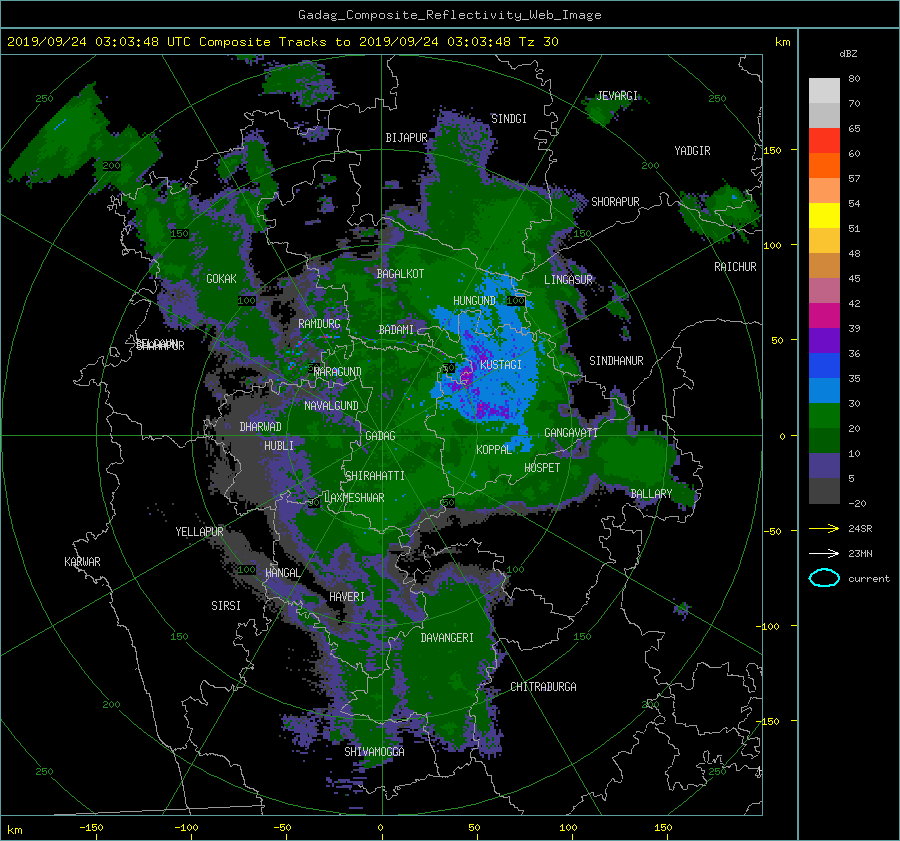Click the dBZ legend heading
Viewport: 900px width, 841px height.
[848, 54]
